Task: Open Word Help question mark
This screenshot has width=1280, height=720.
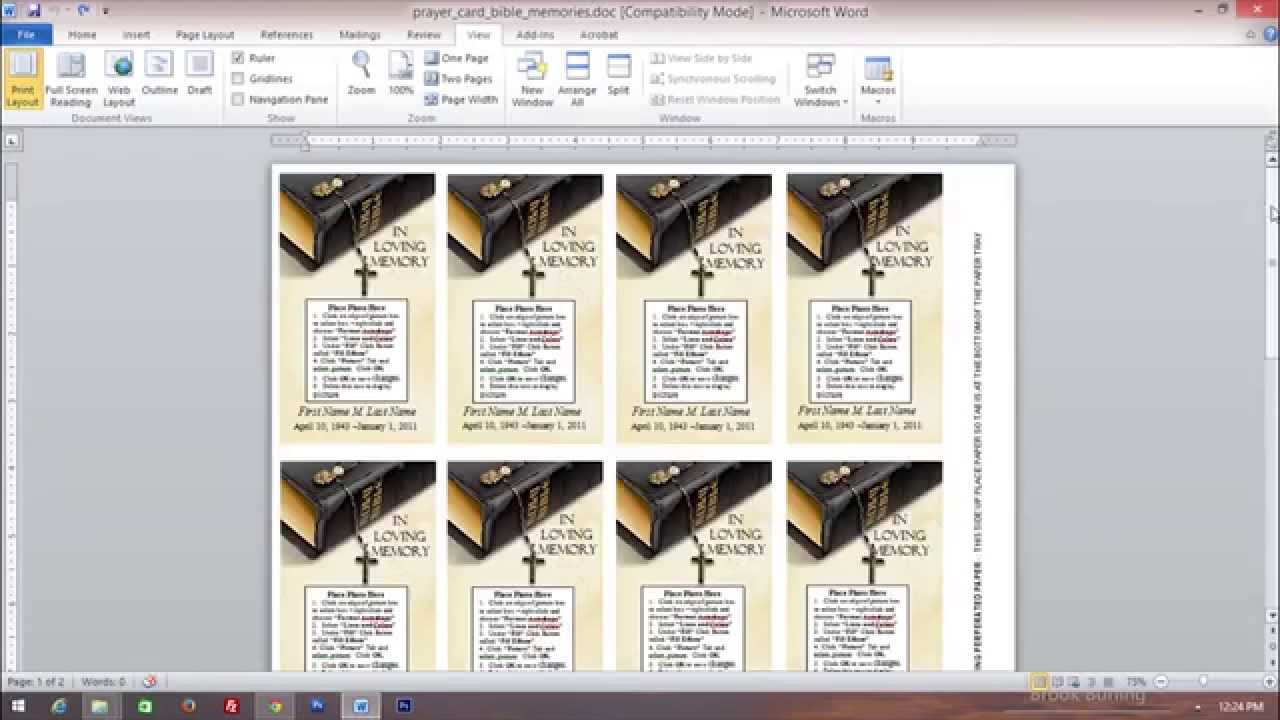Action: pos(1268,35)
